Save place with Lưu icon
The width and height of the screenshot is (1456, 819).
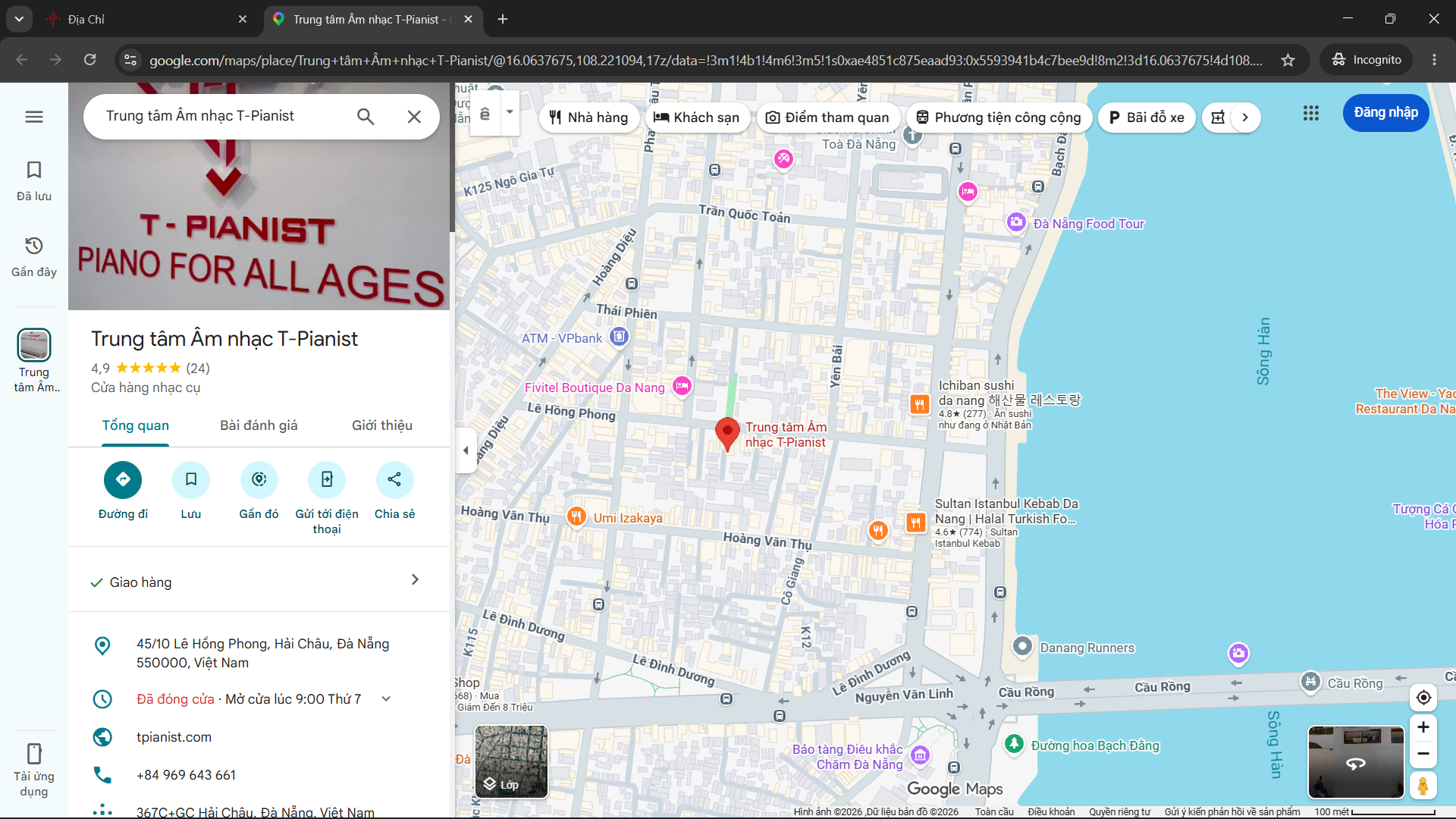191,480
